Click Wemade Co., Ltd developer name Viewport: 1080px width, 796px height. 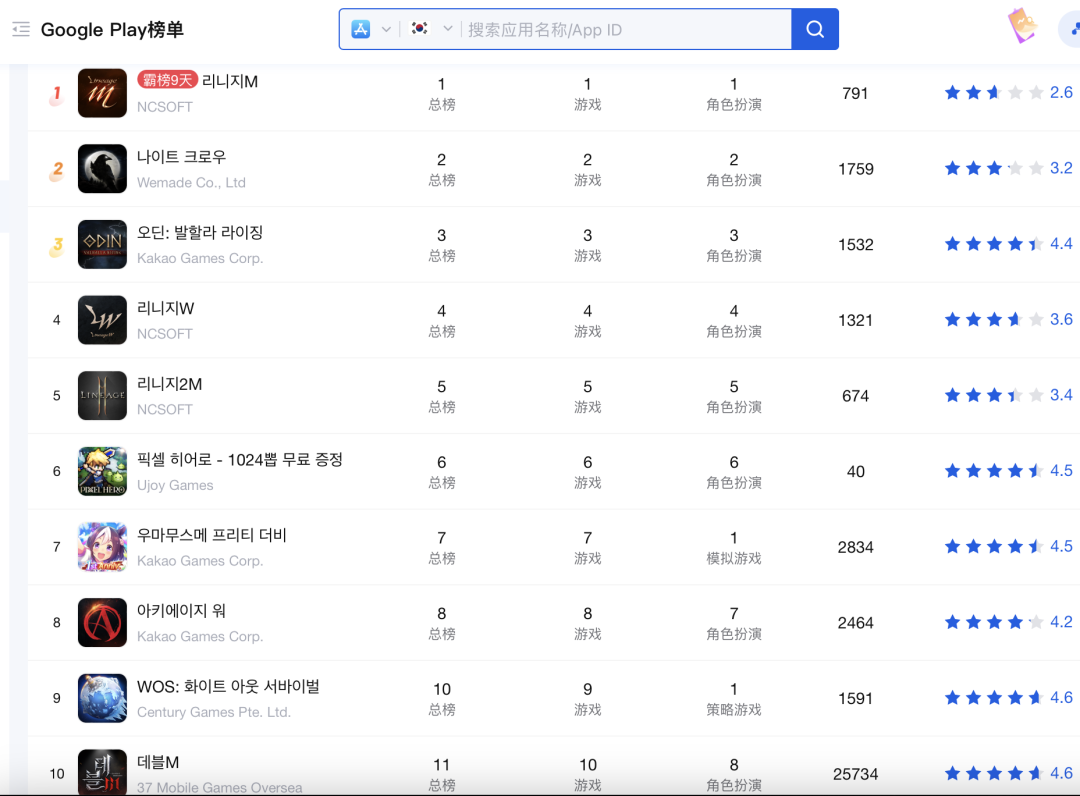click(191, 183)
